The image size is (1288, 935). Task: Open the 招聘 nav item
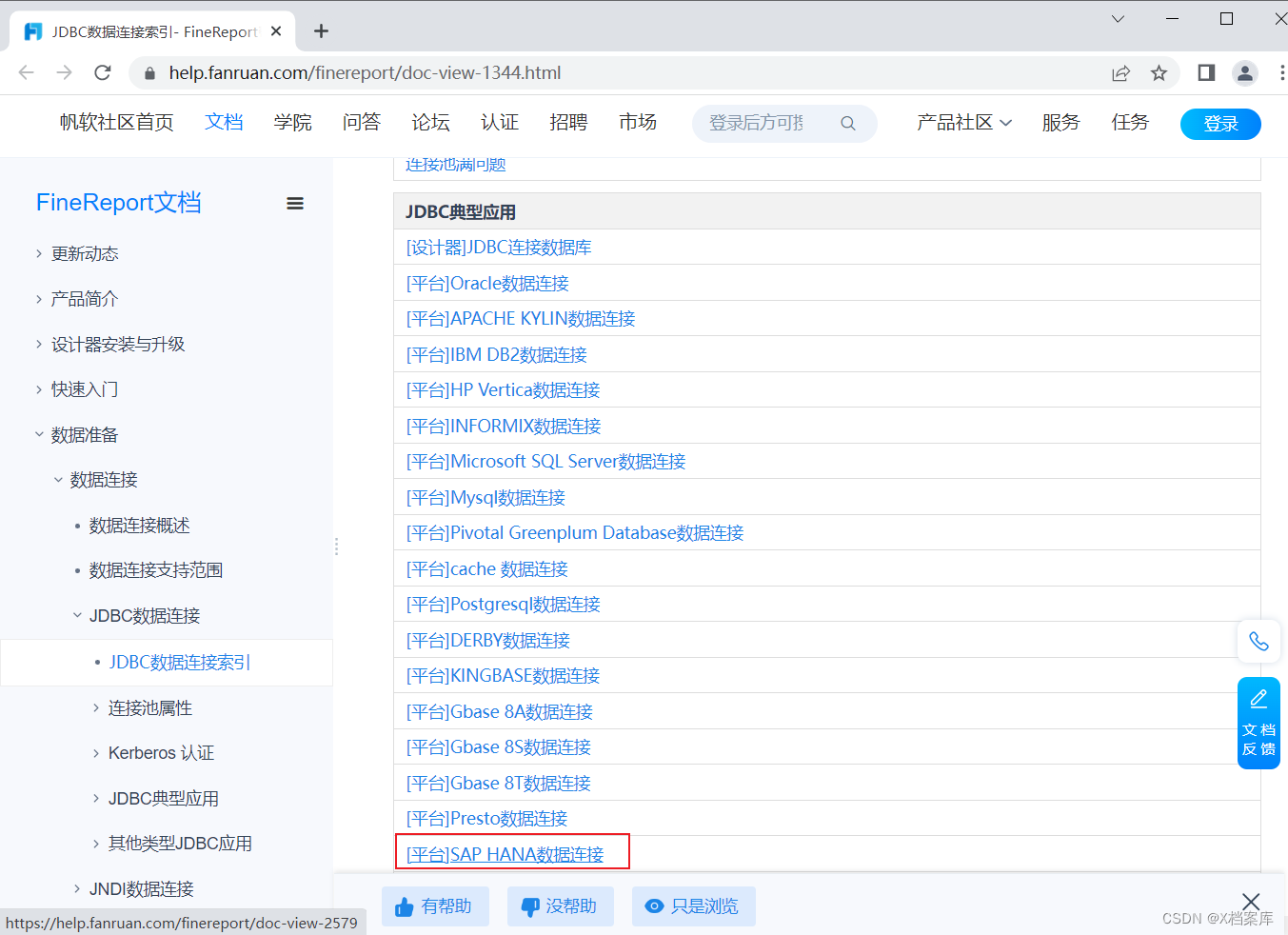(x=568, y=123)
